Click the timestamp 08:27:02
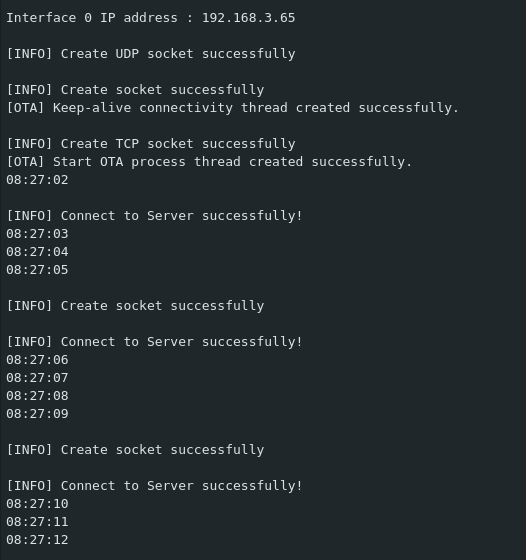The width and height of the screenshot is (526, 560). [x=37, y=180]
